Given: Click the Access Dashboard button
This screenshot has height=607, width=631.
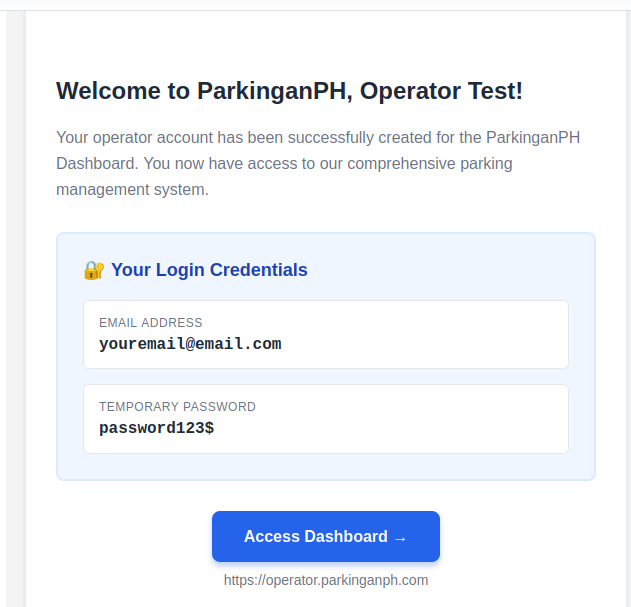Looking at the screenshot, I should pos(326,536).
